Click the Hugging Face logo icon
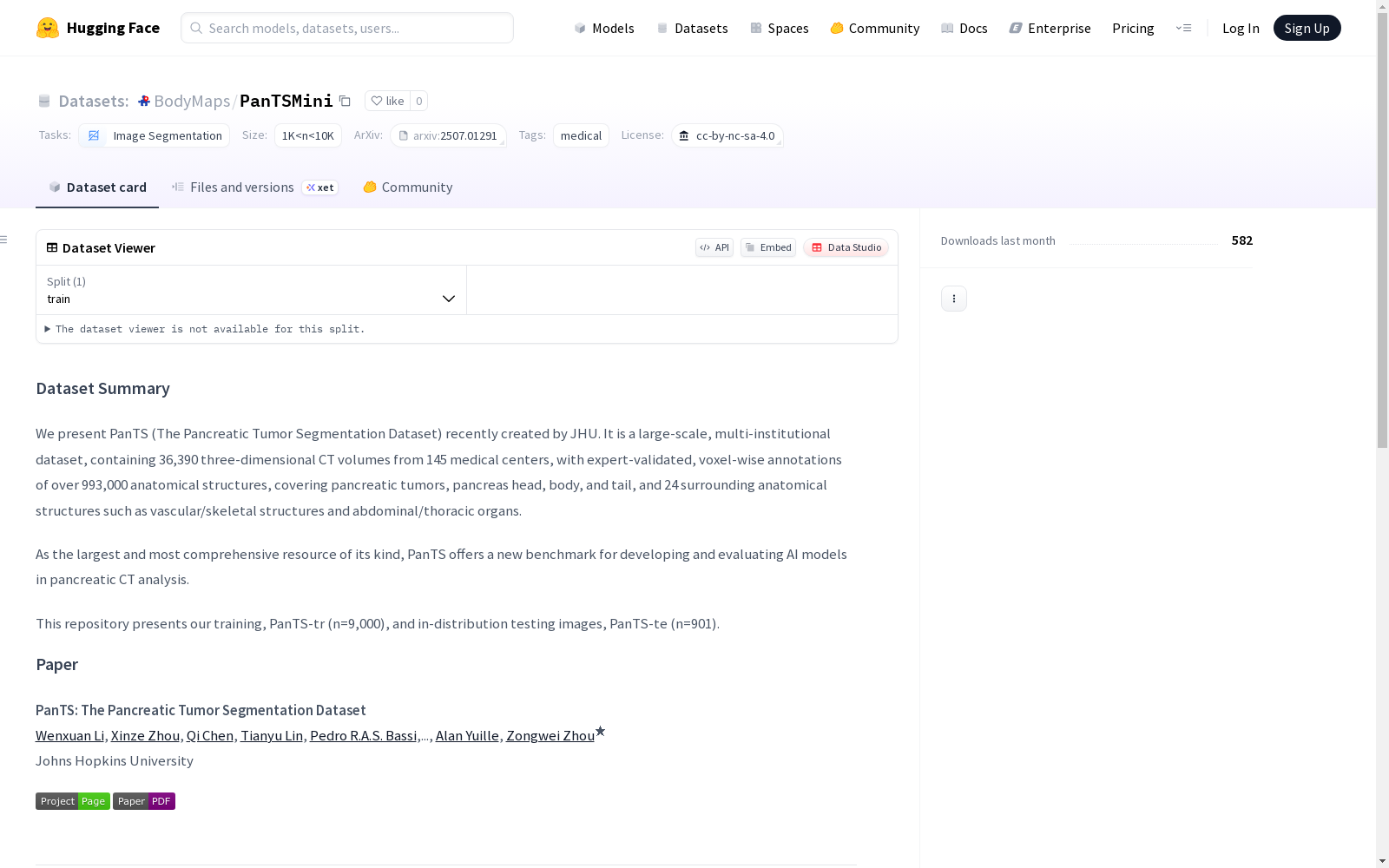The image size is (1389, 868). click(x=48, y=28)
